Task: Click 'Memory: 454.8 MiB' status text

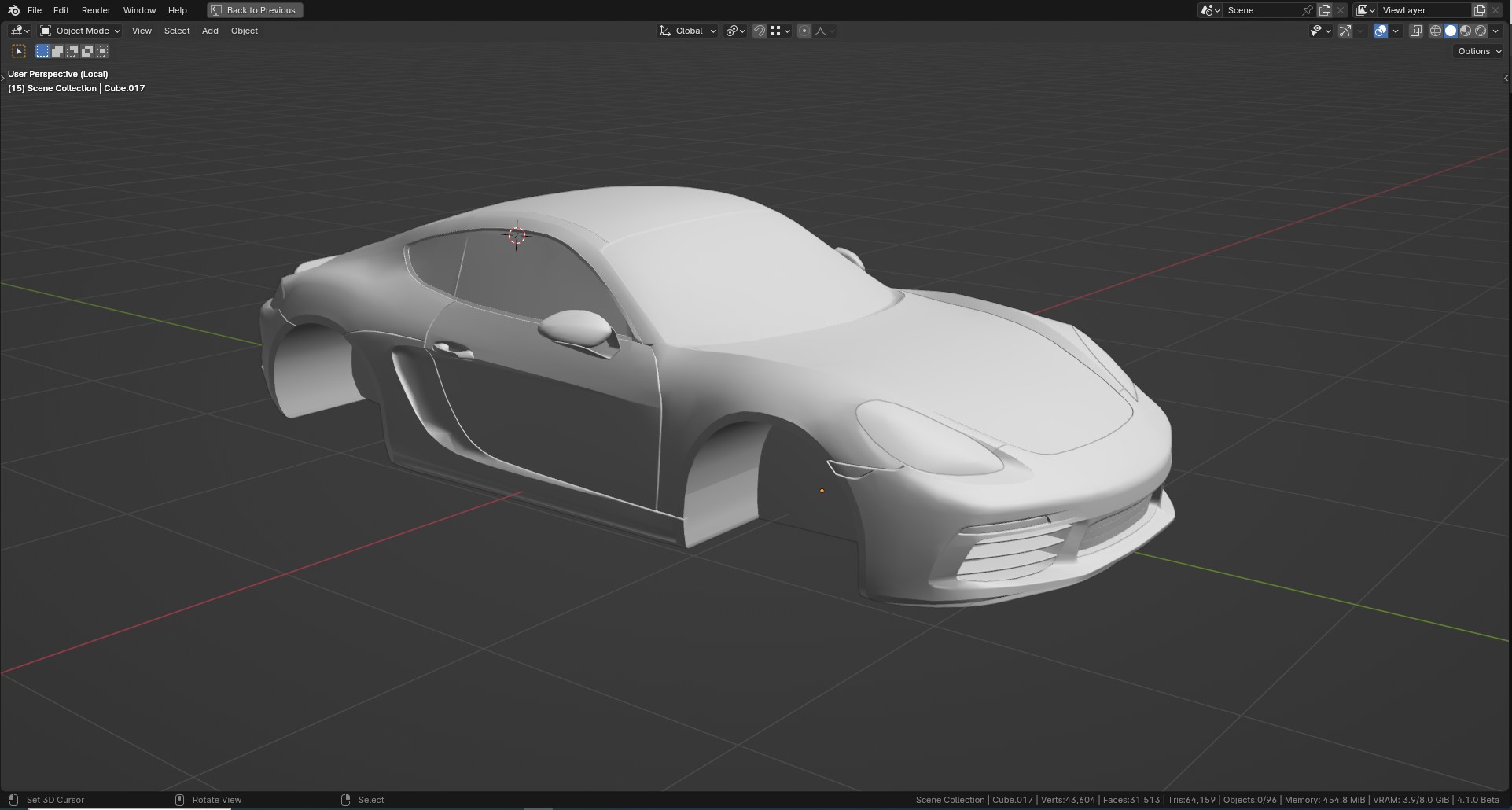Action: pyautogui.click(x=1325, y=800)
